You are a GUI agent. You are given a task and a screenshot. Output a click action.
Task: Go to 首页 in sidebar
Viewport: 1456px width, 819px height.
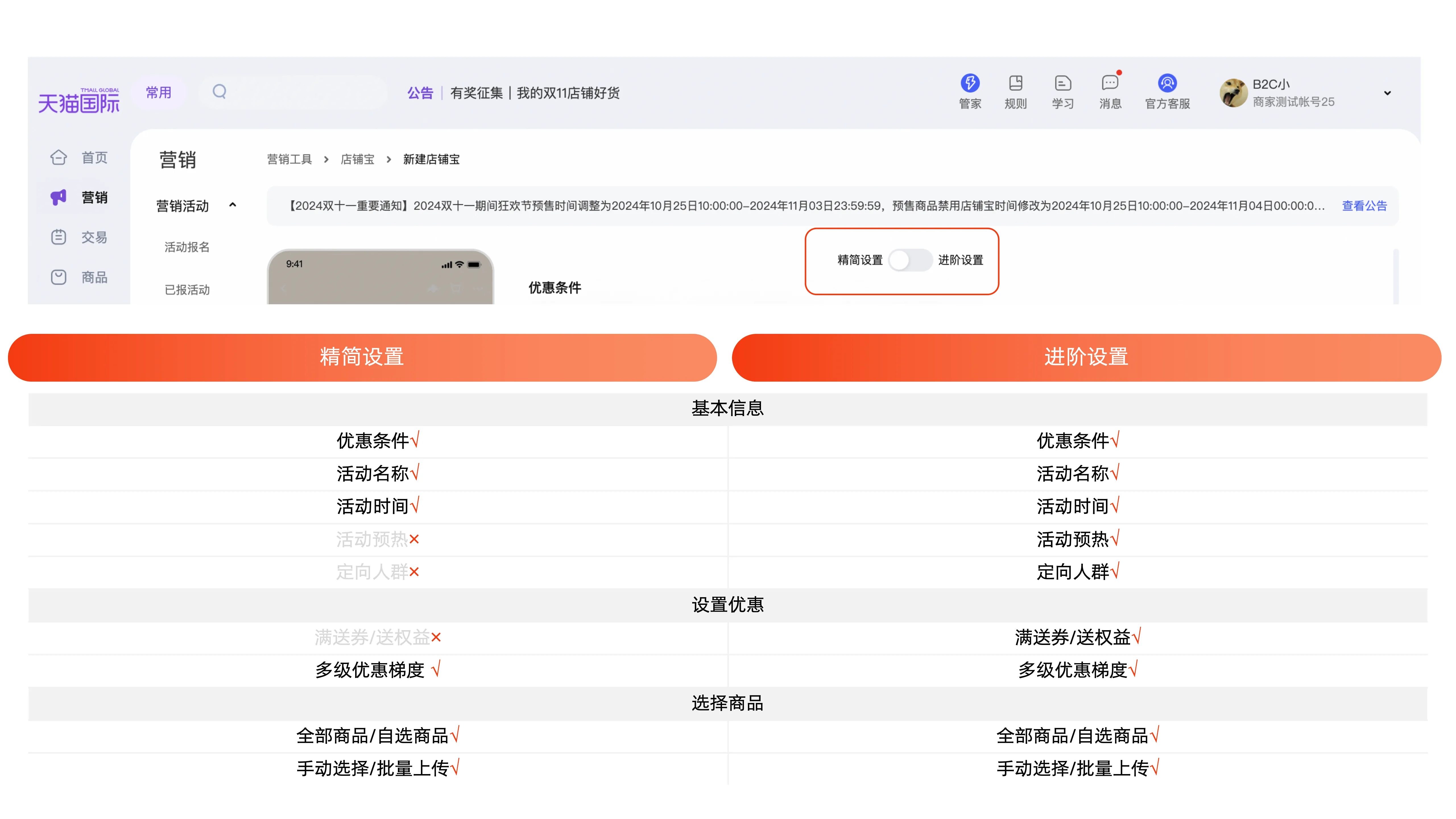(x=78, y=157)
